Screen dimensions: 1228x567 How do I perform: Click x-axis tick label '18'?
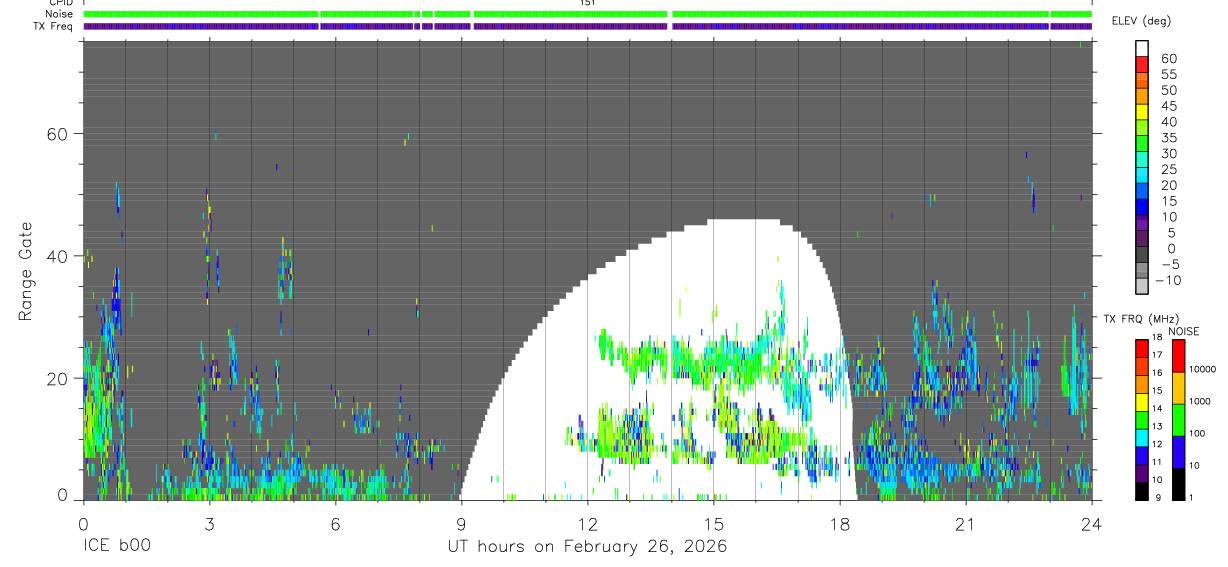[x=839, y=524]
